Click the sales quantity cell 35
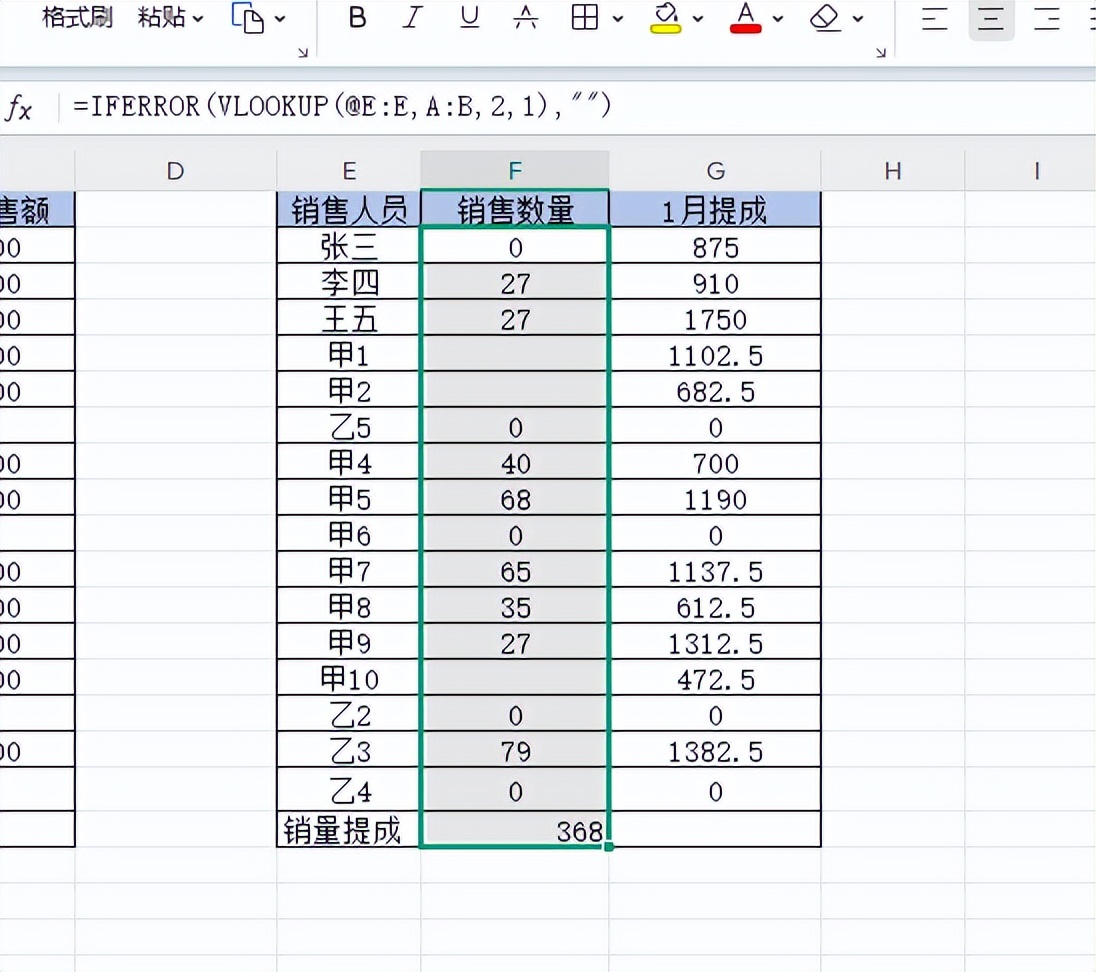1096x972 pixels. (515, 606)
